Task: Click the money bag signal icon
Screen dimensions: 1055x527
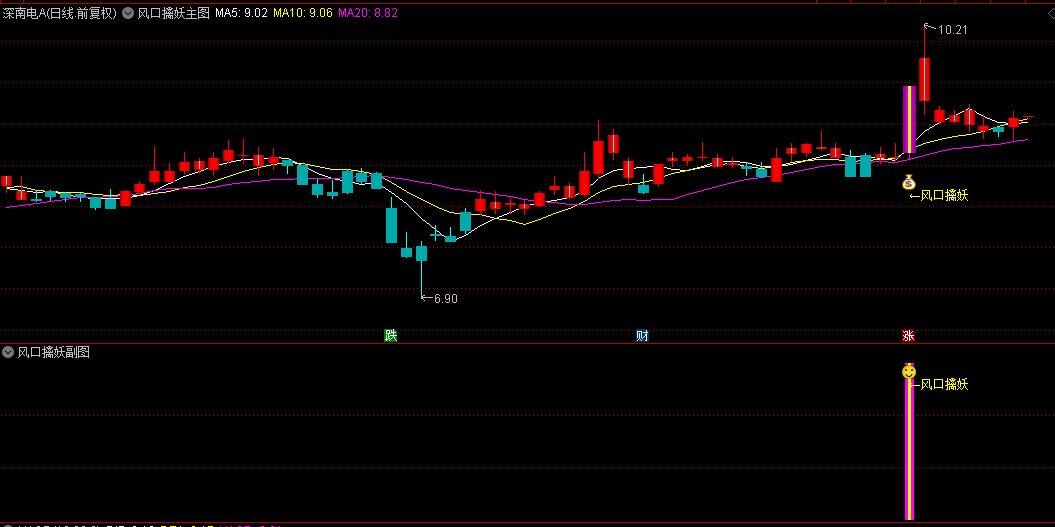Action: coord(909,182)
